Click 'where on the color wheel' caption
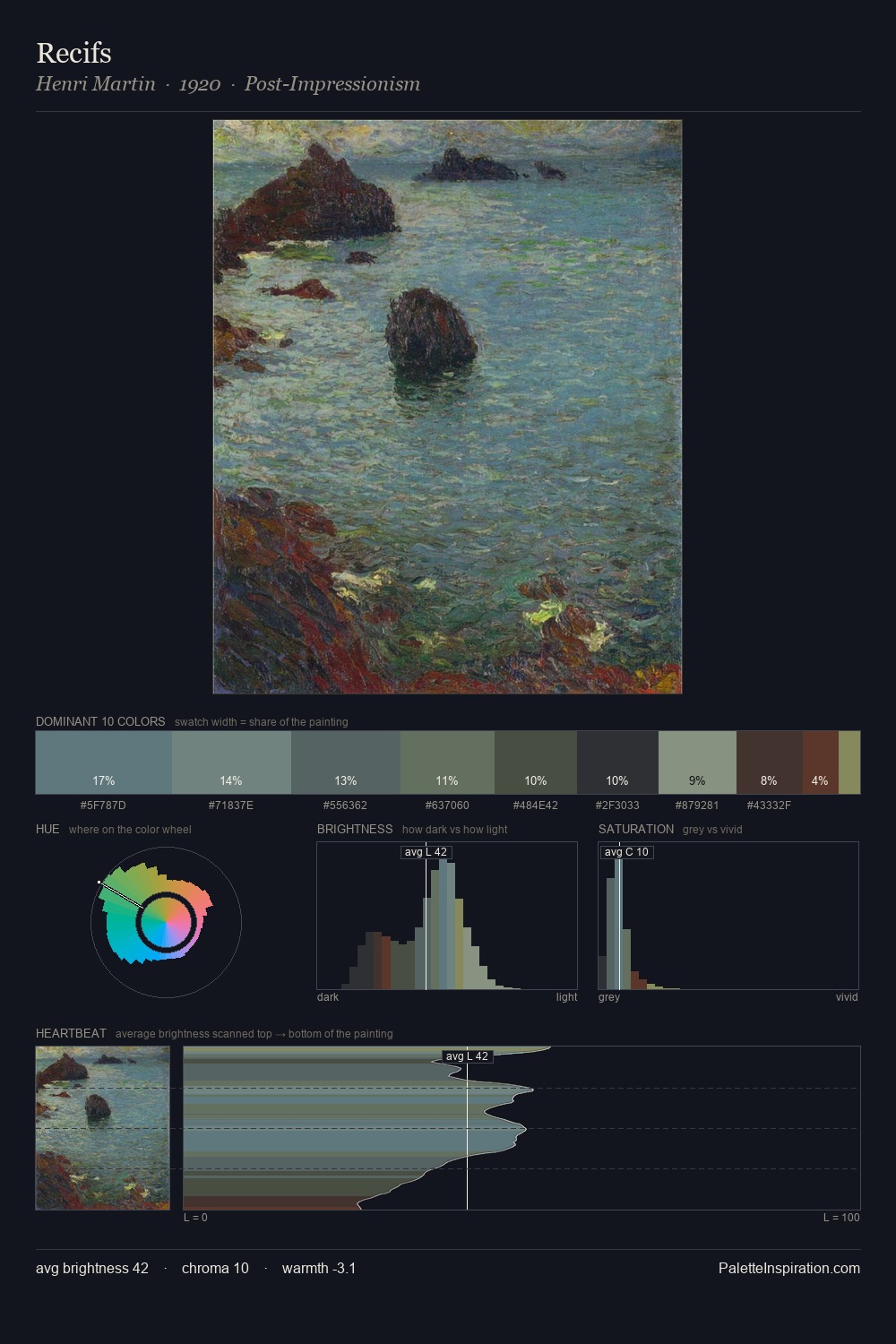The height and width of the screenshot is (1344, 896). point(130,830)
